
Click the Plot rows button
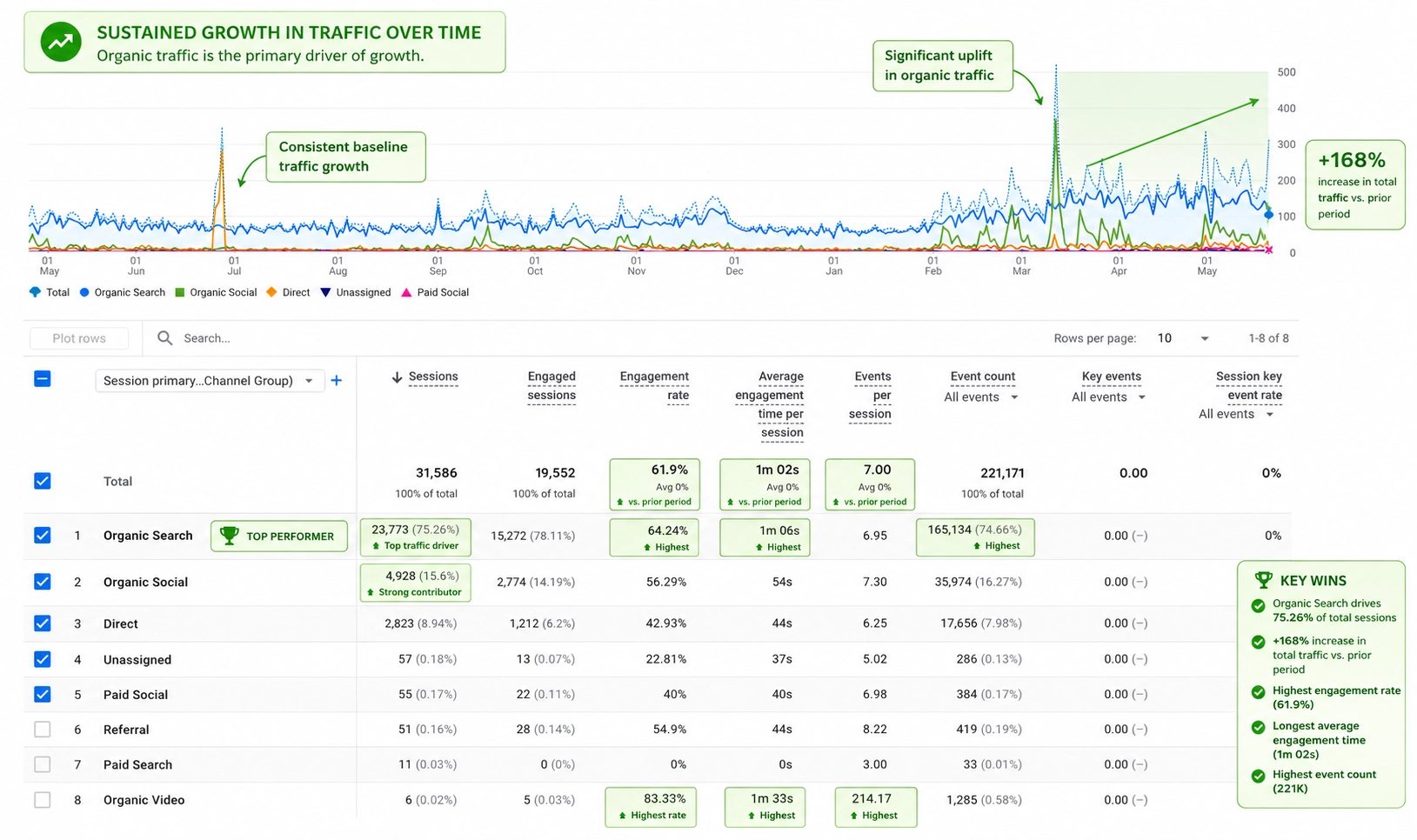tap(79, 338)
